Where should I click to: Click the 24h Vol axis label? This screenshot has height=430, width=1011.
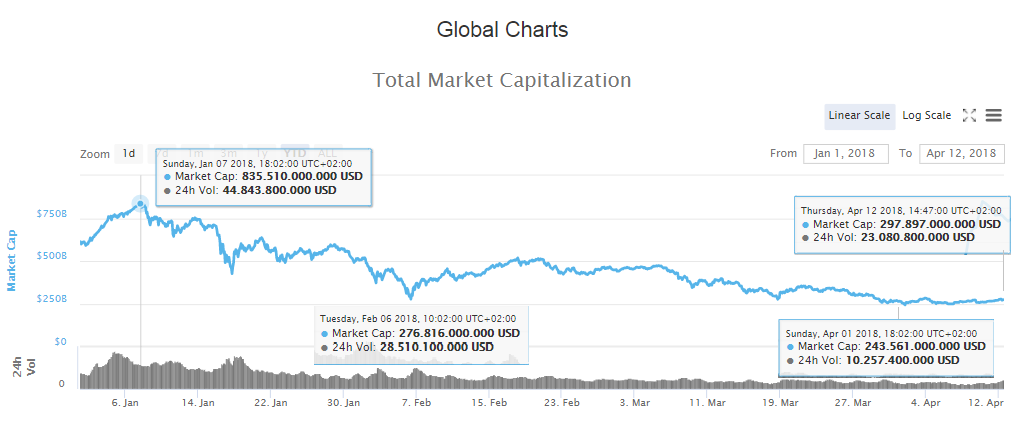click(24, 366)
